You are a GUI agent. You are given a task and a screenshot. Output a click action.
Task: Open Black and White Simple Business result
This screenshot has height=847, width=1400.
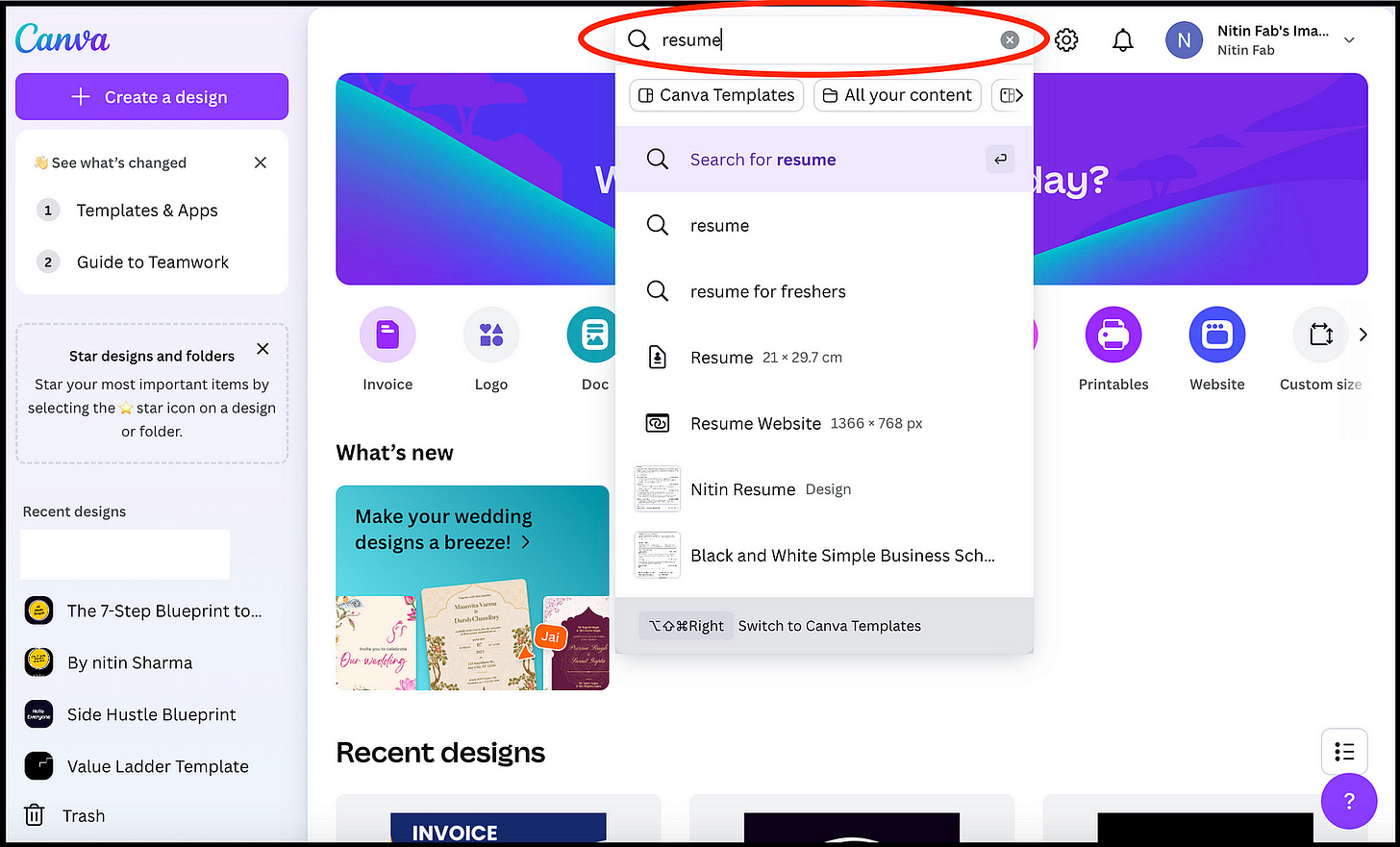coord(824,555)
